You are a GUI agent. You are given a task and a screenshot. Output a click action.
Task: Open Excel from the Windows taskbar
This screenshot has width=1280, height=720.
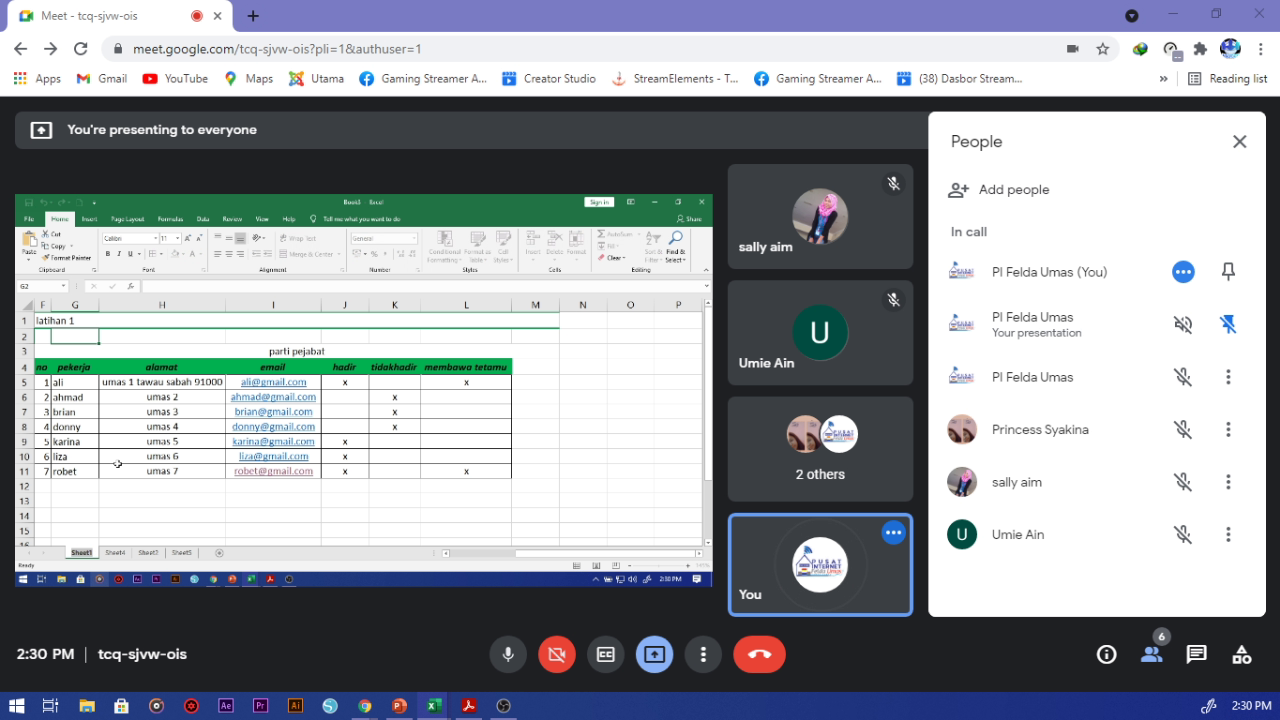click(433, 706)
